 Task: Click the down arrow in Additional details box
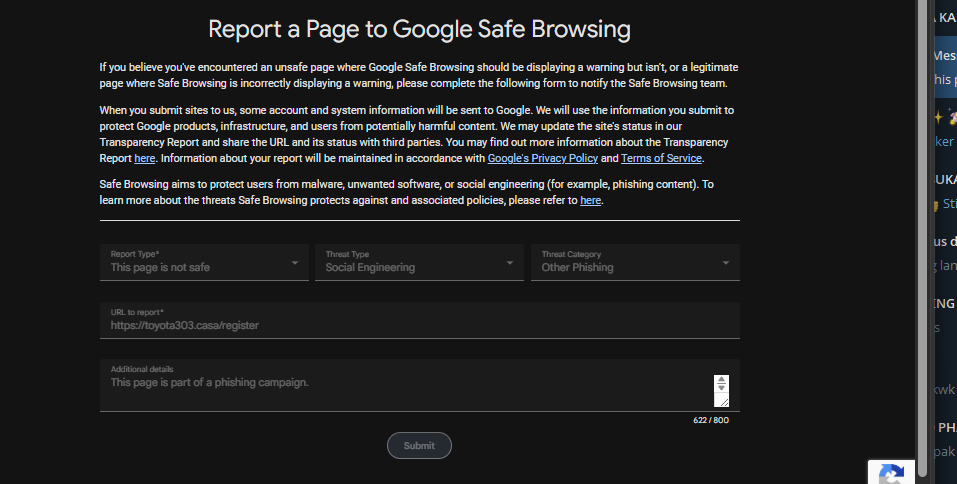(721, 388)
